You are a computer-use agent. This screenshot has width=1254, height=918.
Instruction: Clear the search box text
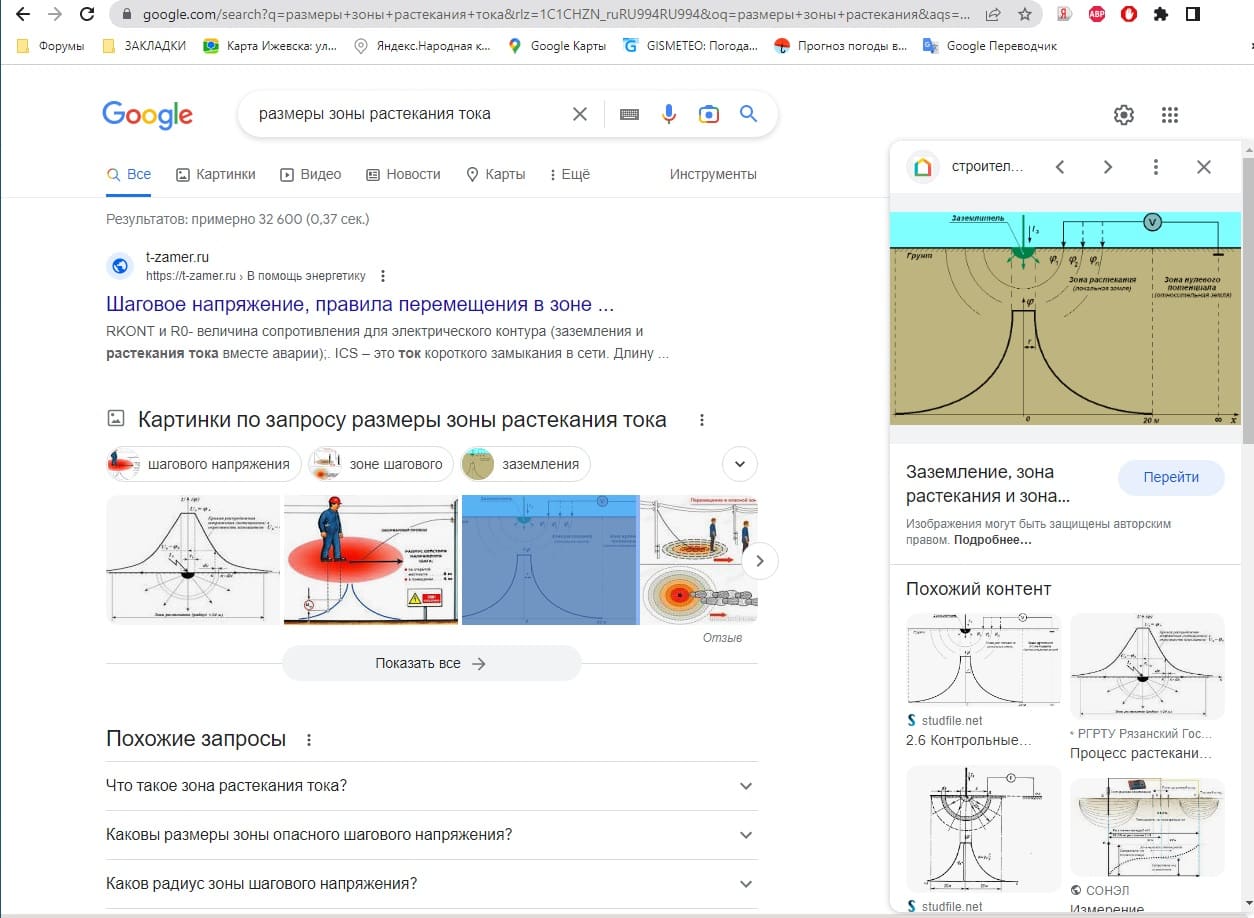(x=580, y=114)
